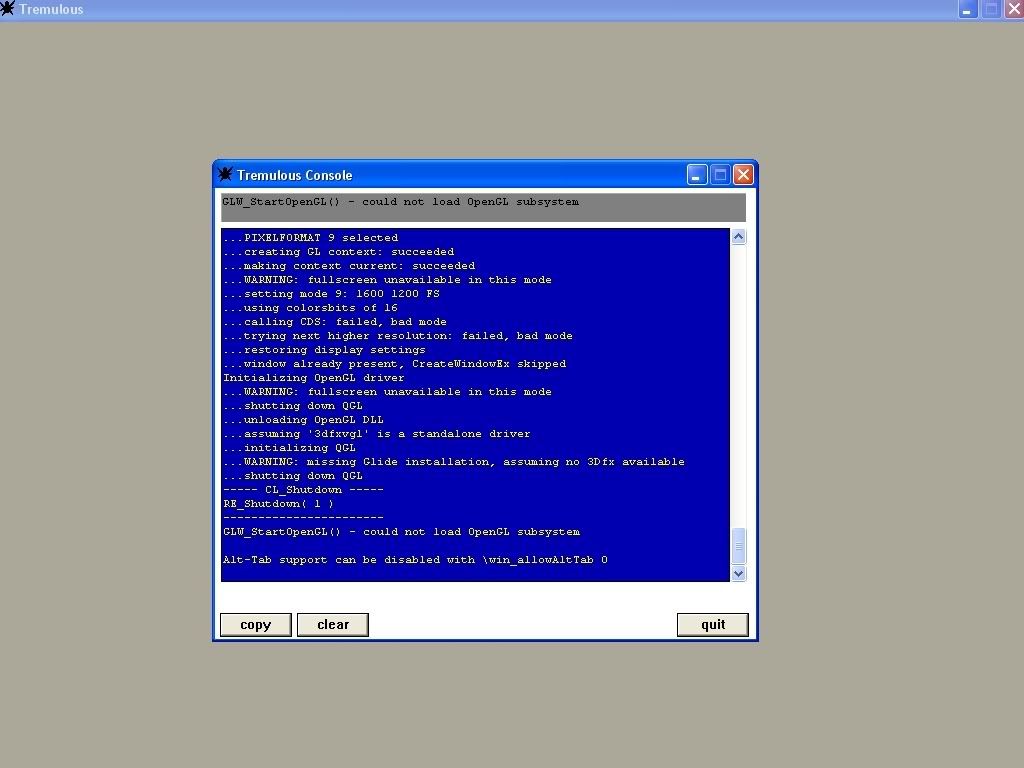1024x768 pixels.
Task: Click the scrollbar up arrow
Action: pos(738,236)
